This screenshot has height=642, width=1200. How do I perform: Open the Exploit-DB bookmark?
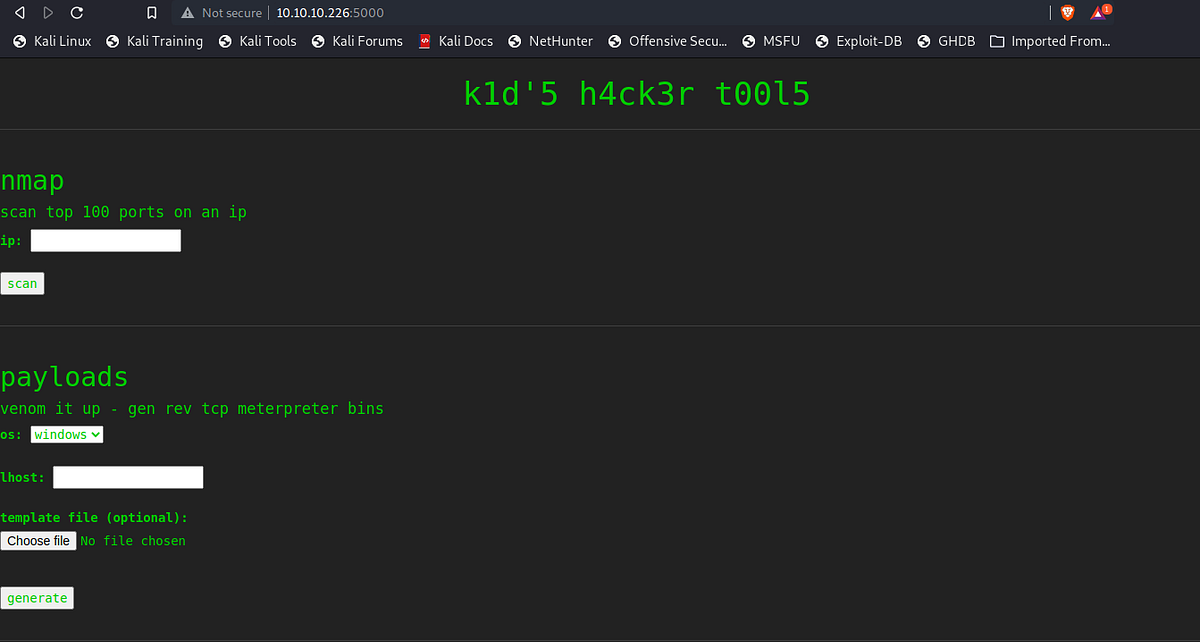point(858,41)
